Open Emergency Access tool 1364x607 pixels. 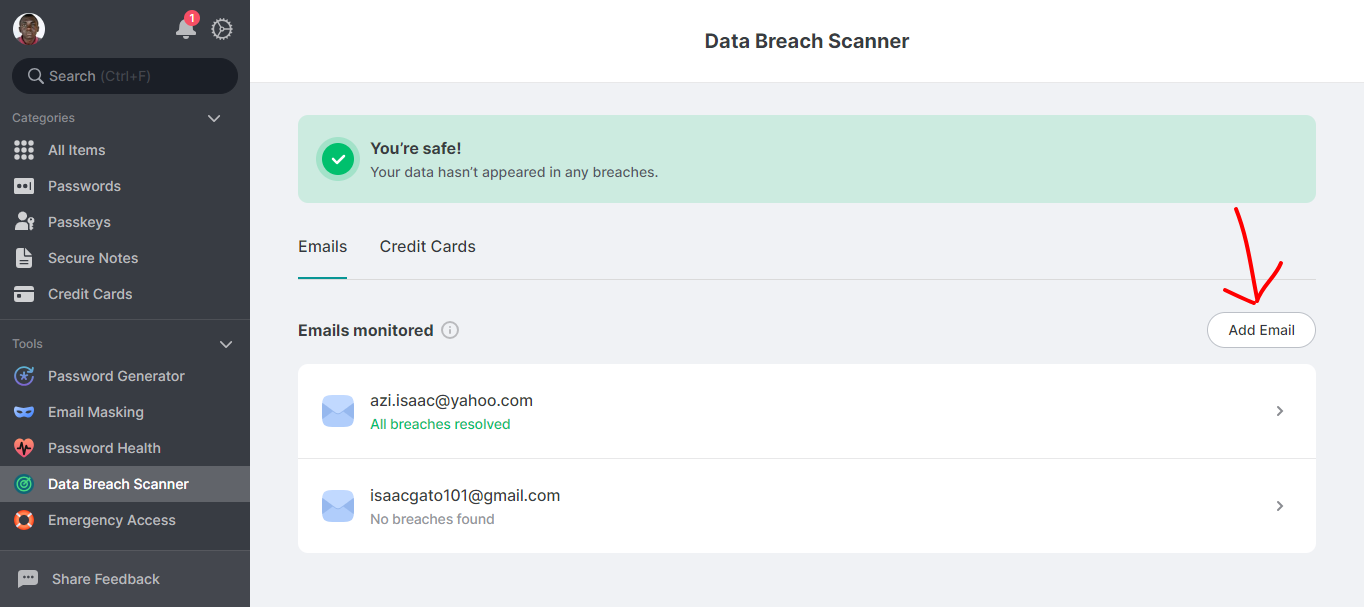click(111, 520)
